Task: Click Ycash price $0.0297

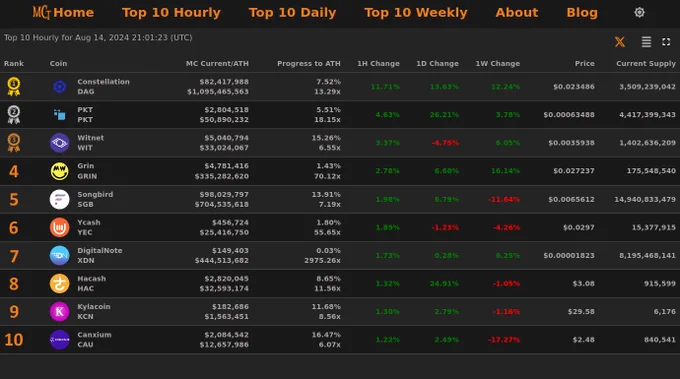Action: click(579, 227)
